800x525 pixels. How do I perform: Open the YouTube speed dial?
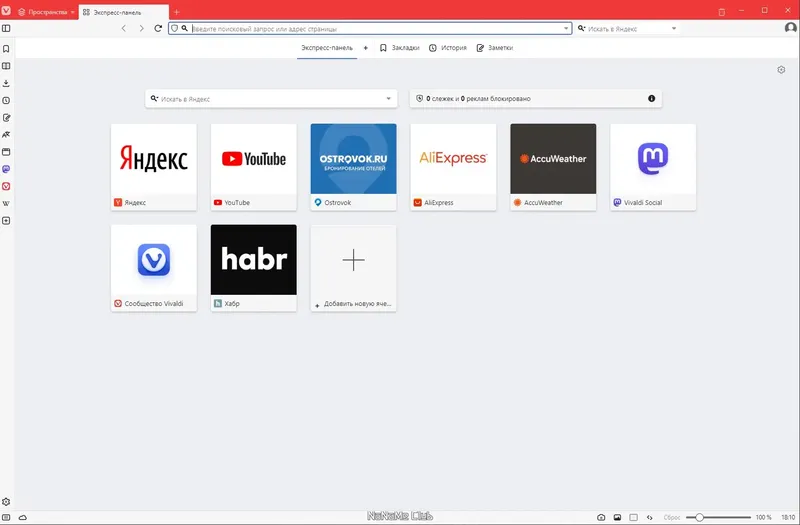click(x=254, y=167)
